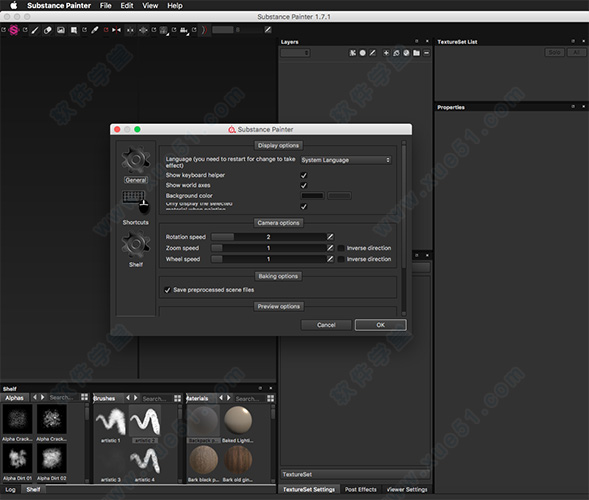Go to previous category in Materials shelf

[x=221, y=397]
